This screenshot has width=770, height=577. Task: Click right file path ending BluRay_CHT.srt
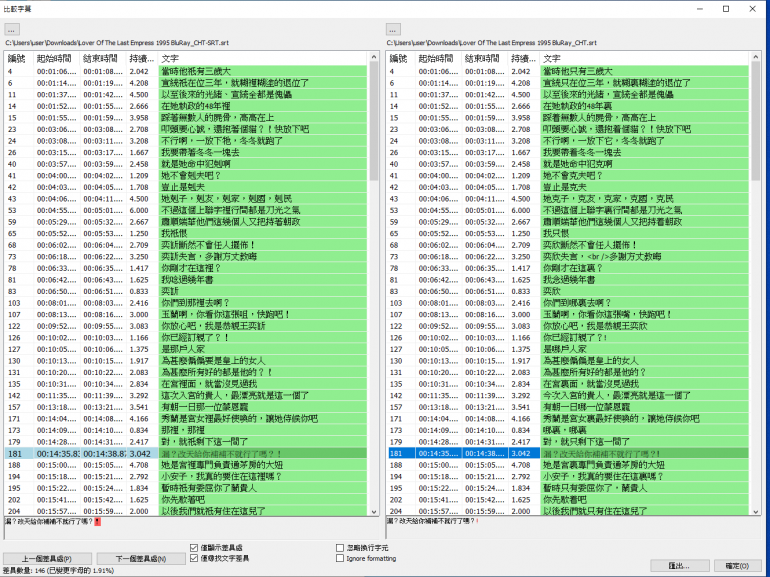pos(492,43)
